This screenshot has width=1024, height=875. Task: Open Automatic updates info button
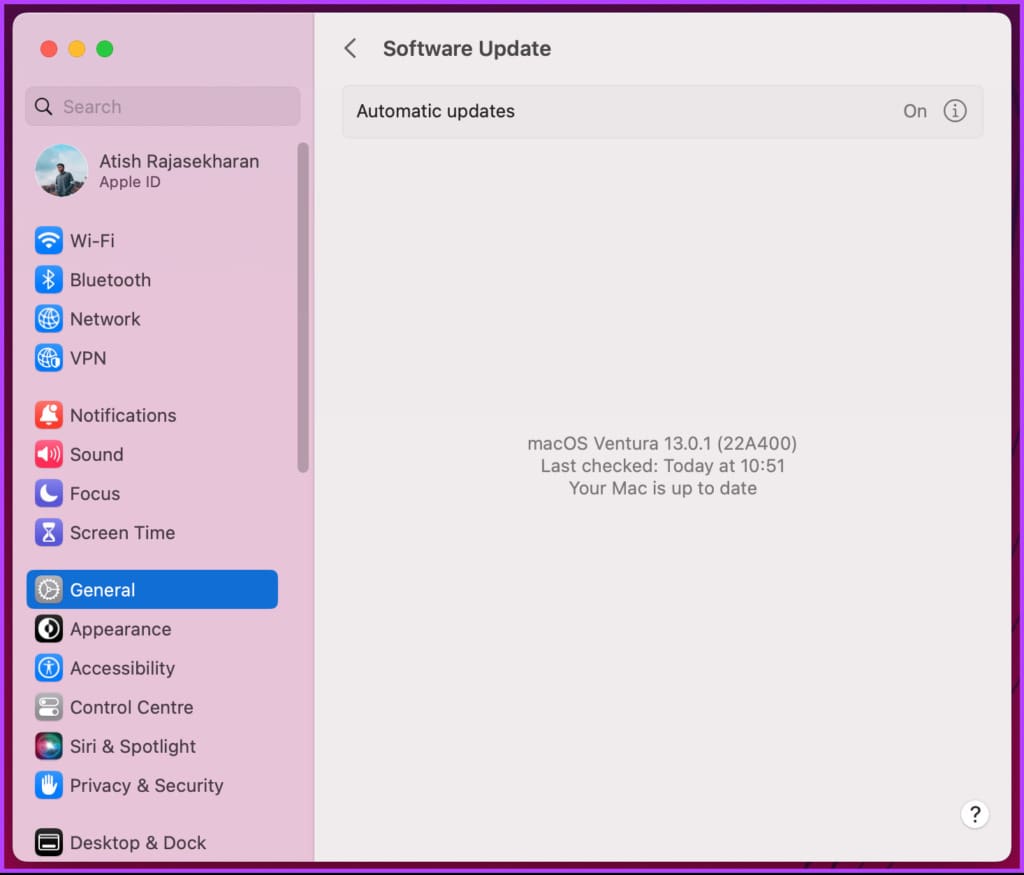(x=955, y=111)
